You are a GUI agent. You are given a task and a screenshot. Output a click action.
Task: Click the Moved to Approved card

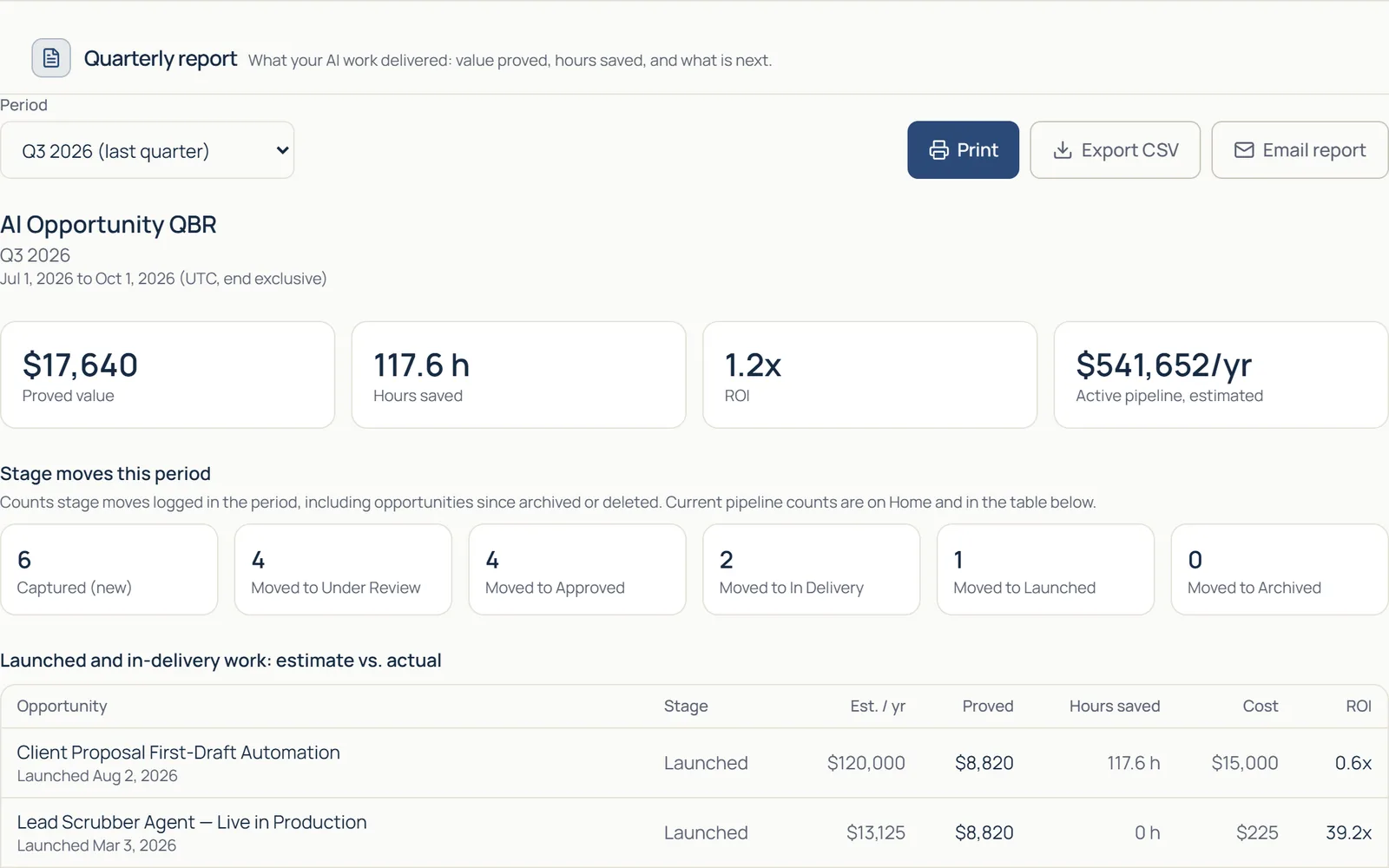tap(577, 569)
